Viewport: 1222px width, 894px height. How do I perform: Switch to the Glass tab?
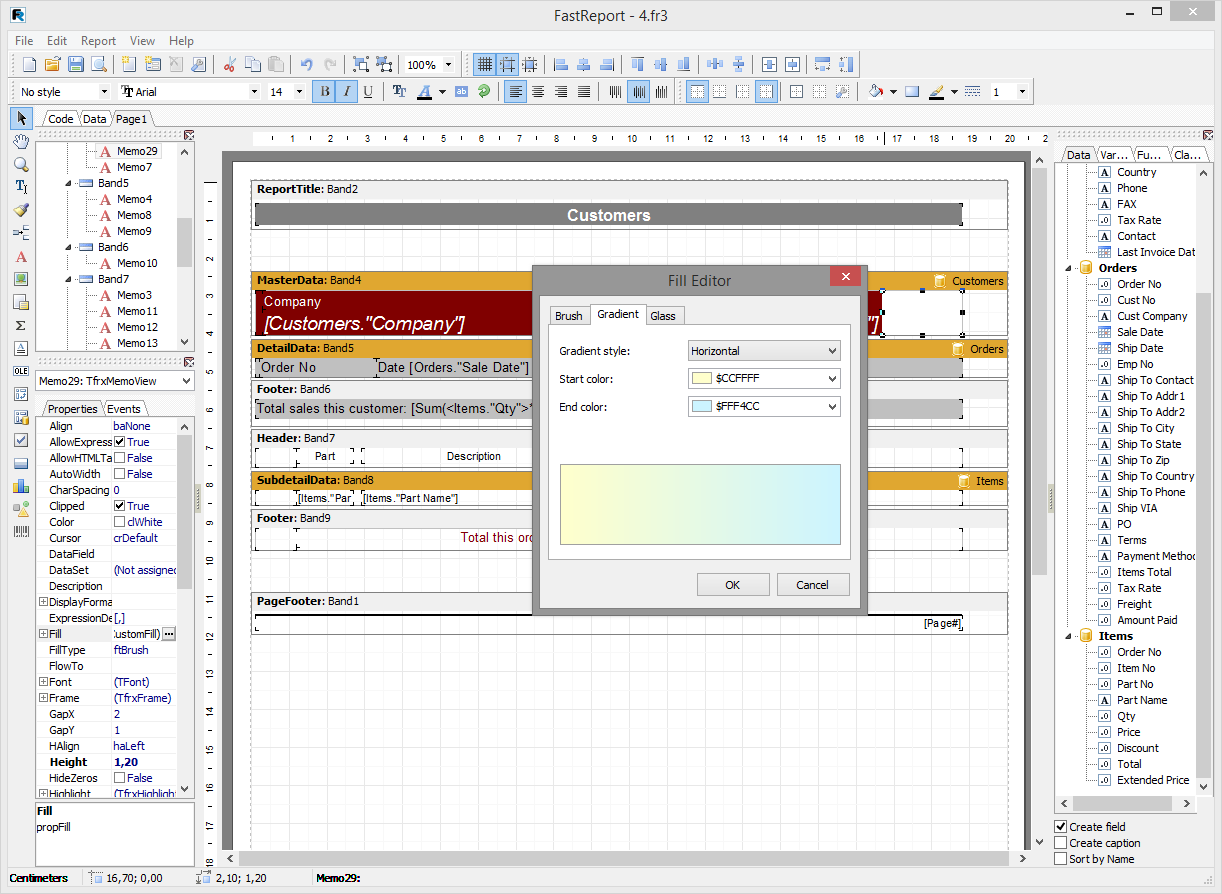[x=663, y=316]
